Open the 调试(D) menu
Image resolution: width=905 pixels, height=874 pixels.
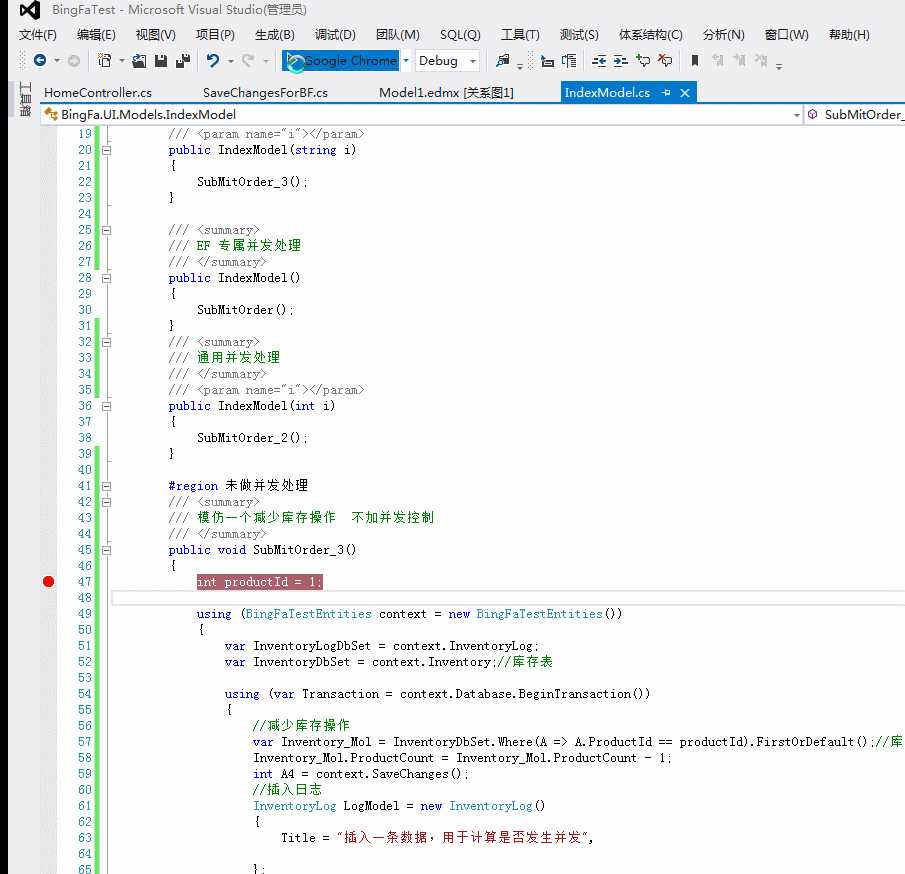point(335,35)
